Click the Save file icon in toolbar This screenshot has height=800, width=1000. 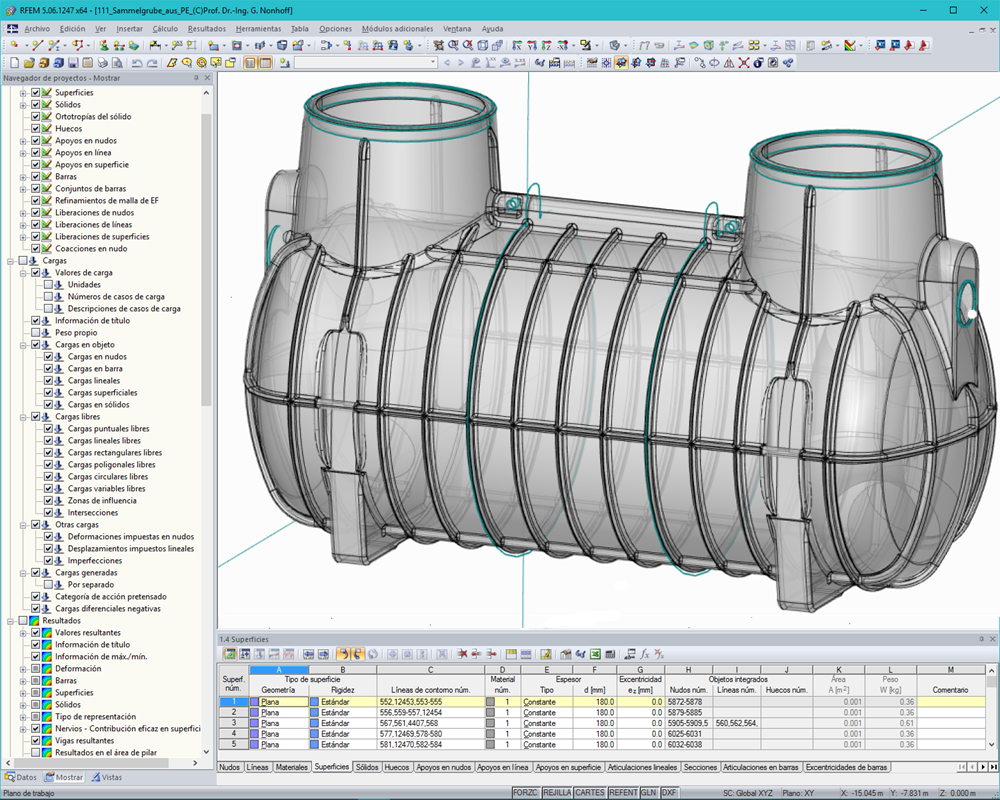point(73,62)
